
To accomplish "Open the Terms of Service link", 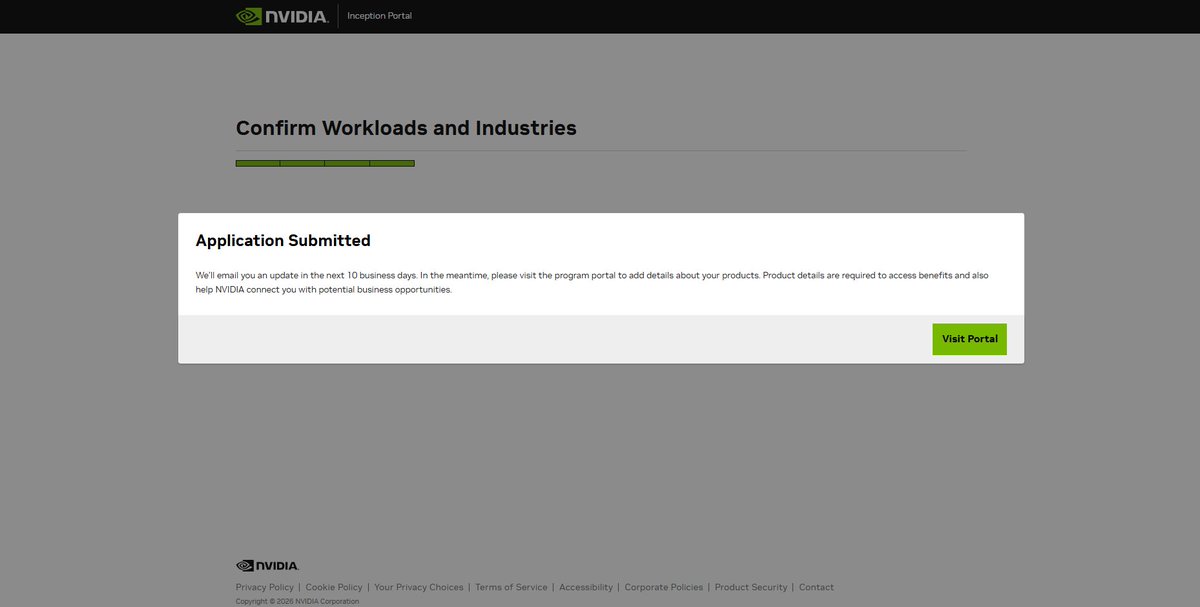I will [x=511, y=588].
